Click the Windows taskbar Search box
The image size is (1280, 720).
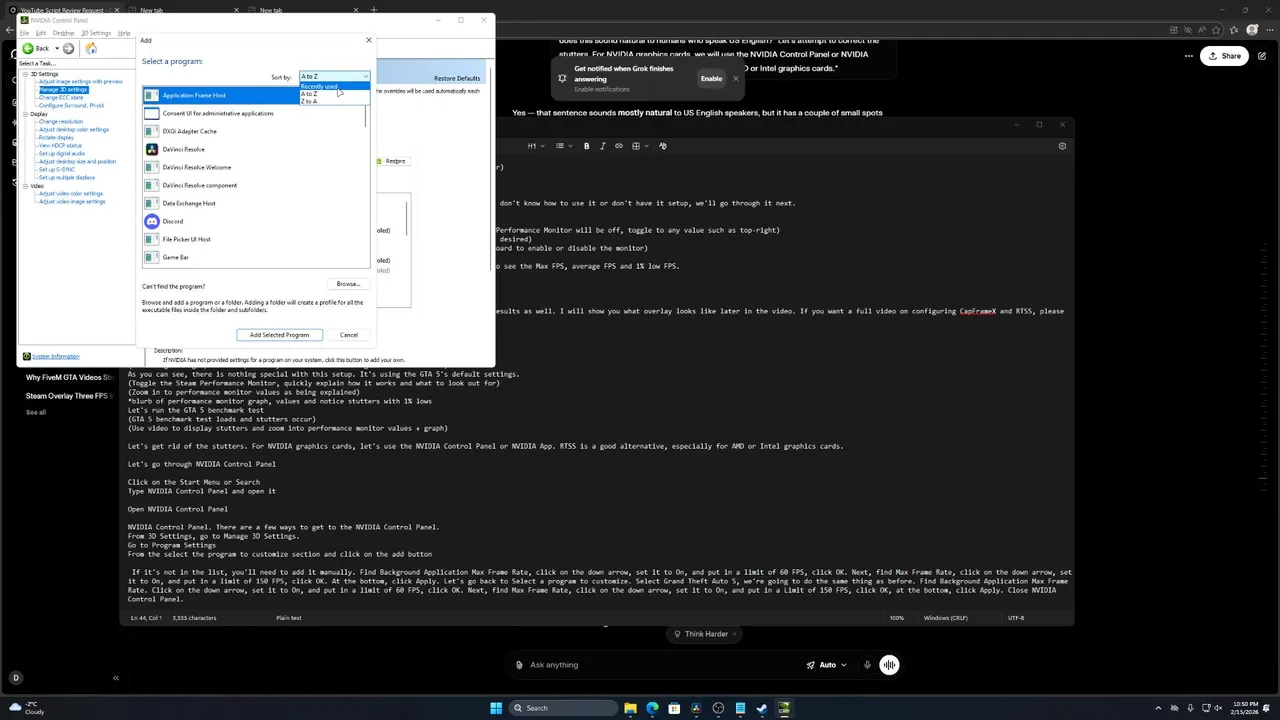click(x=563, y=708)
